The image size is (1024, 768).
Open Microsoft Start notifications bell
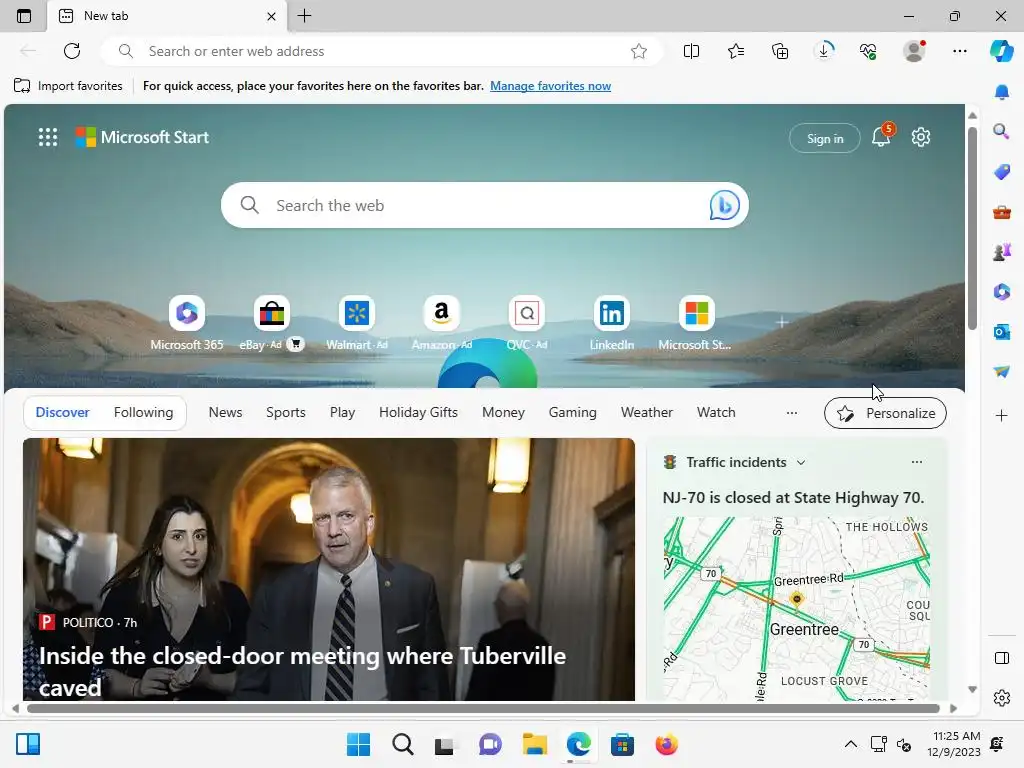881,136
